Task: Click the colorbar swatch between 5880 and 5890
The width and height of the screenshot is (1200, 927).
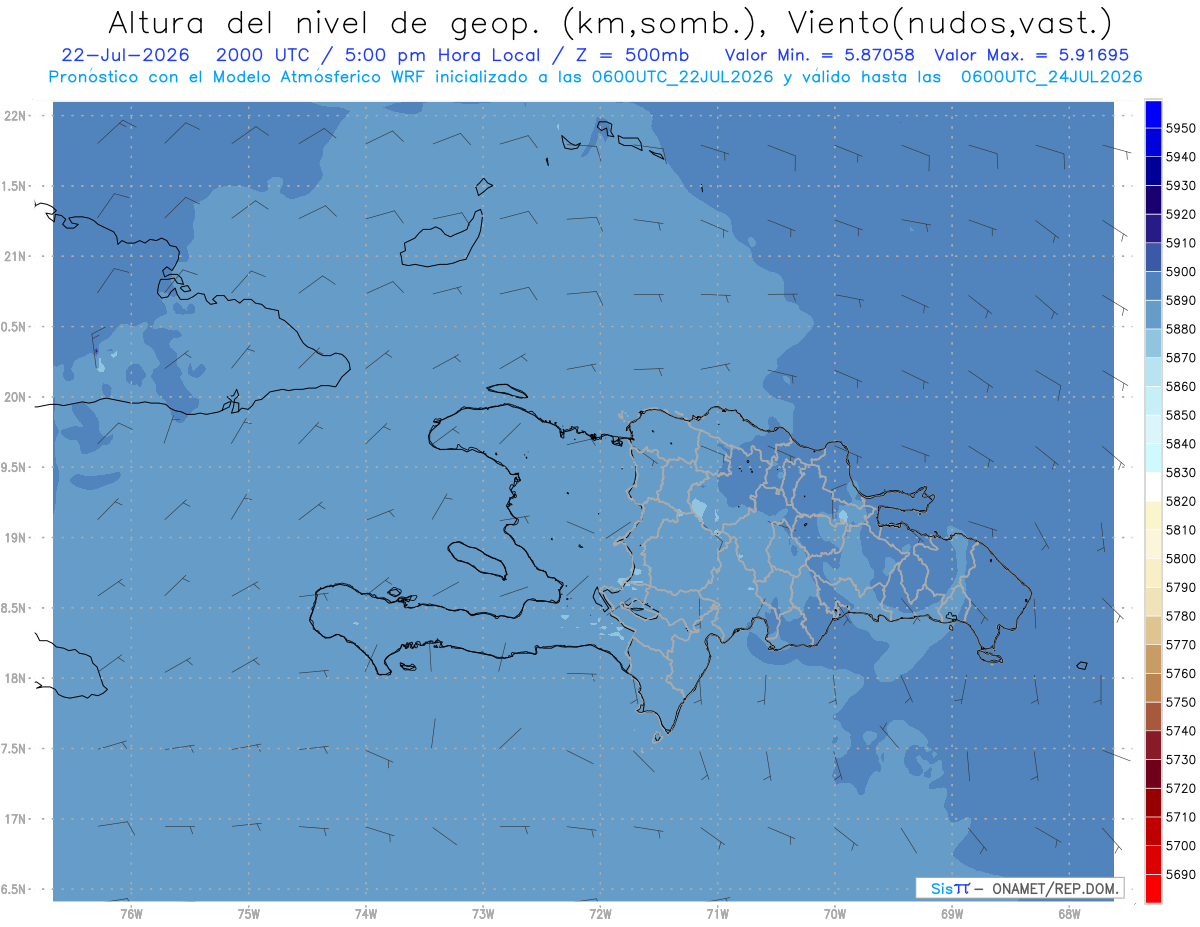Action: coord(1153,315)
